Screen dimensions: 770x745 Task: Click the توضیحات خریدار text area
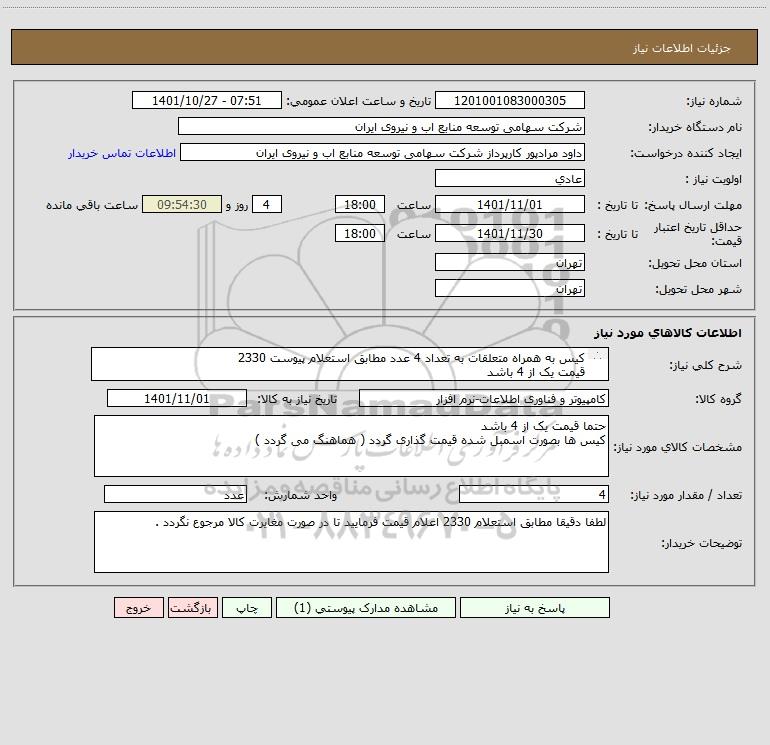click(x=351, y=542)
